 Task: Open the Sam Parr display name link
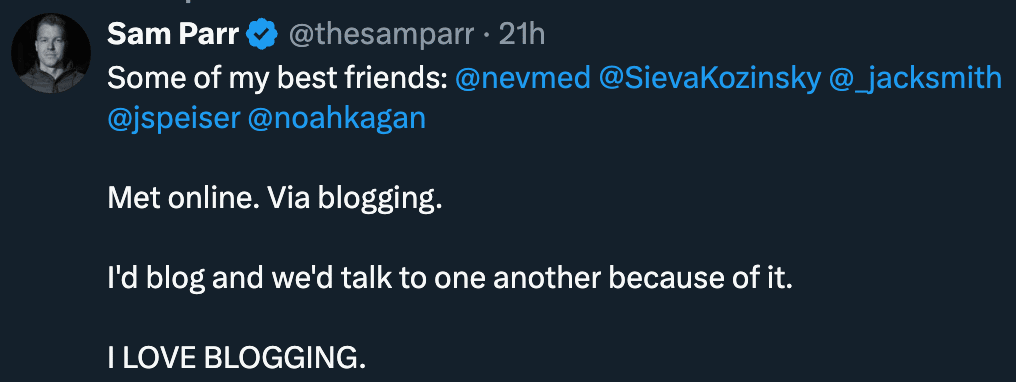[174, 35]
